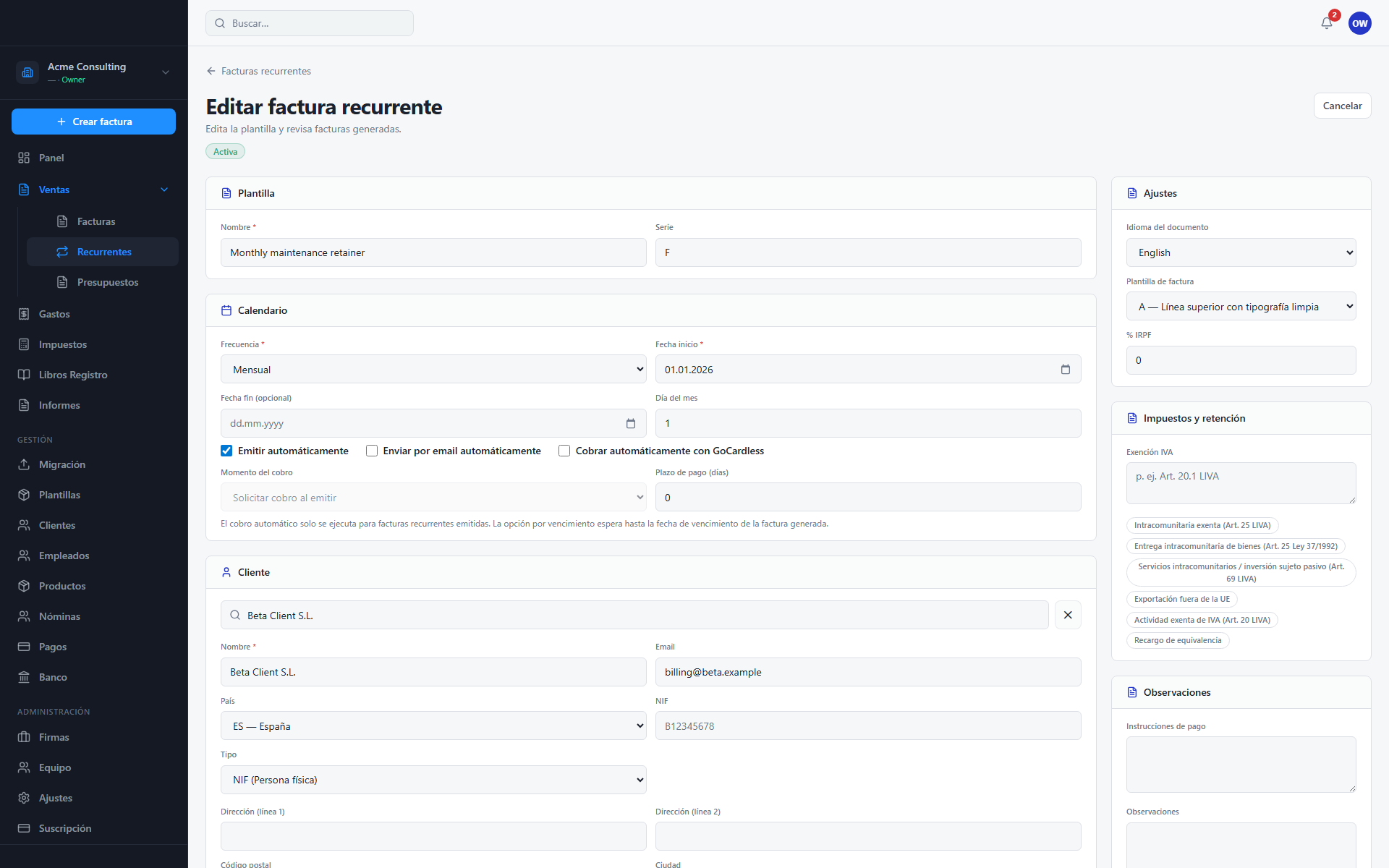Image resolution: width=1389 pixels, height=868 pixels.
Task: Enable Enviar por email automáticamente
Action: [x=372, y=451]
